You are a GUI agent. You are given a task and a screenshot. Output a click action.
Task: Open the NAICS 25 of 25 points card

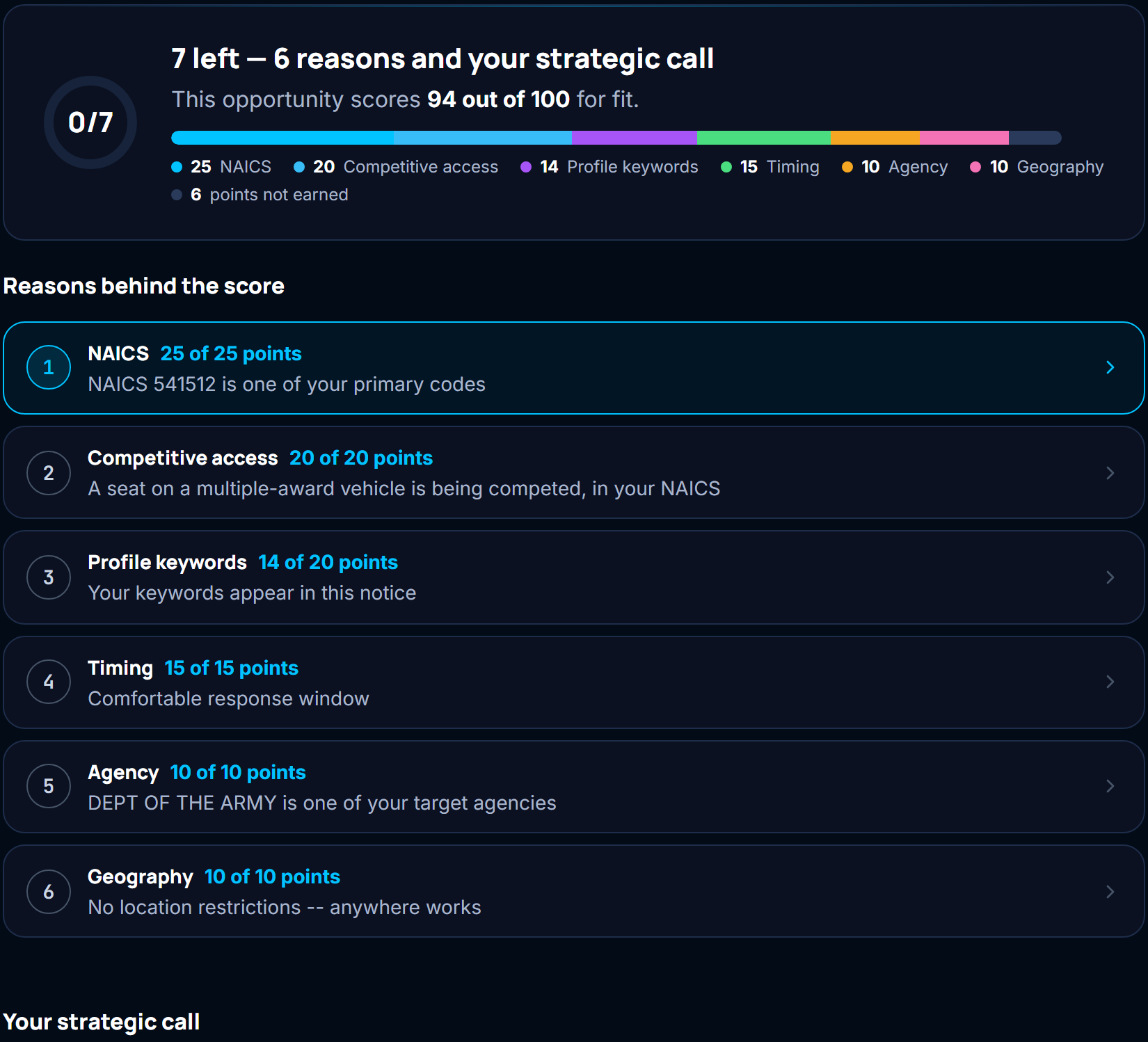tap(574, 368)
